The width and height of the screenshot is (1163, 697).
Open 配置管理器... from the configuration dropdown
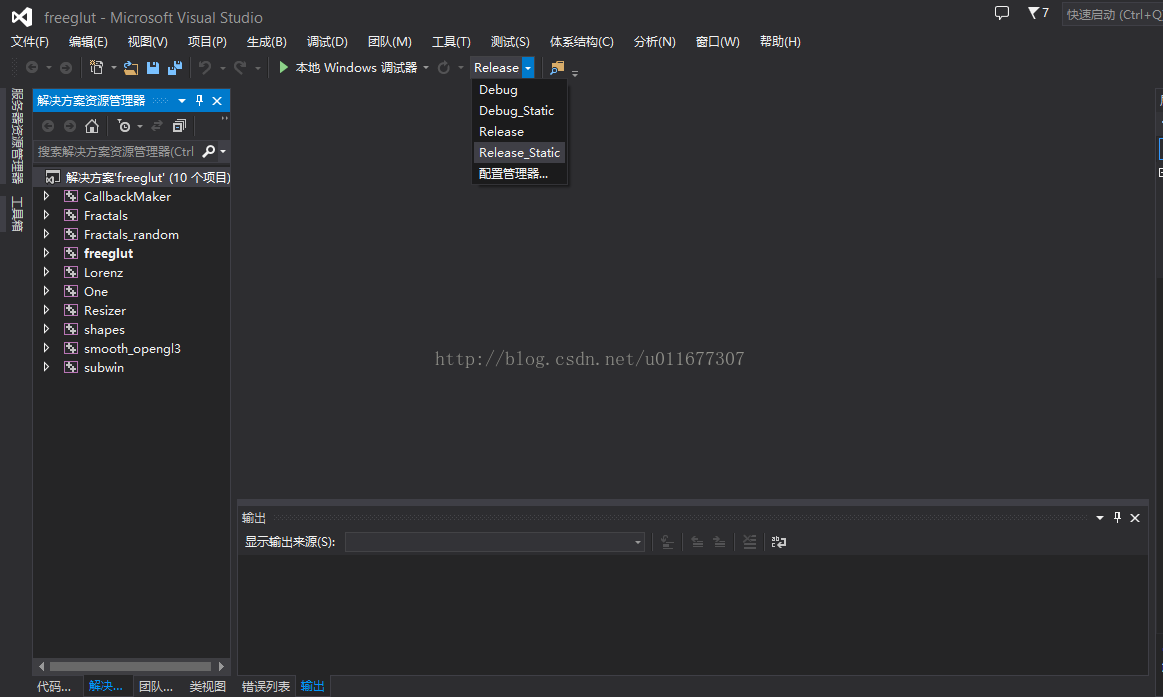513,174
